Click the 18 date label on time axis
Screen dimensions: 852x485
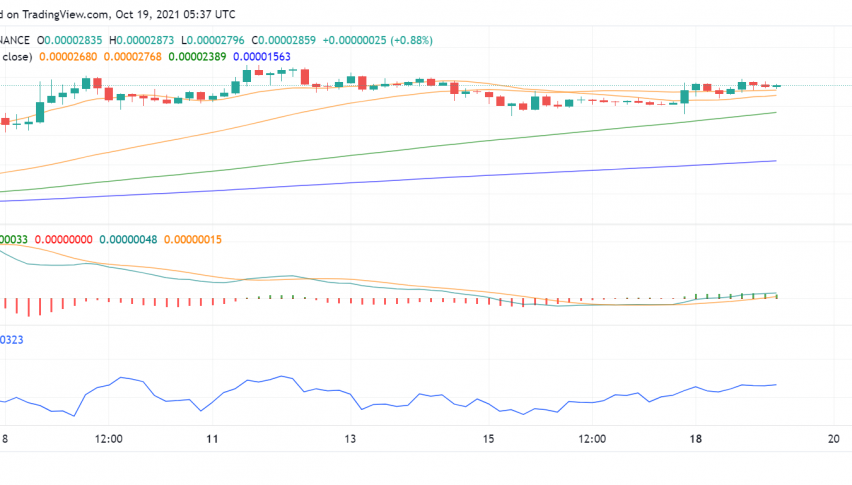[696, 439]
